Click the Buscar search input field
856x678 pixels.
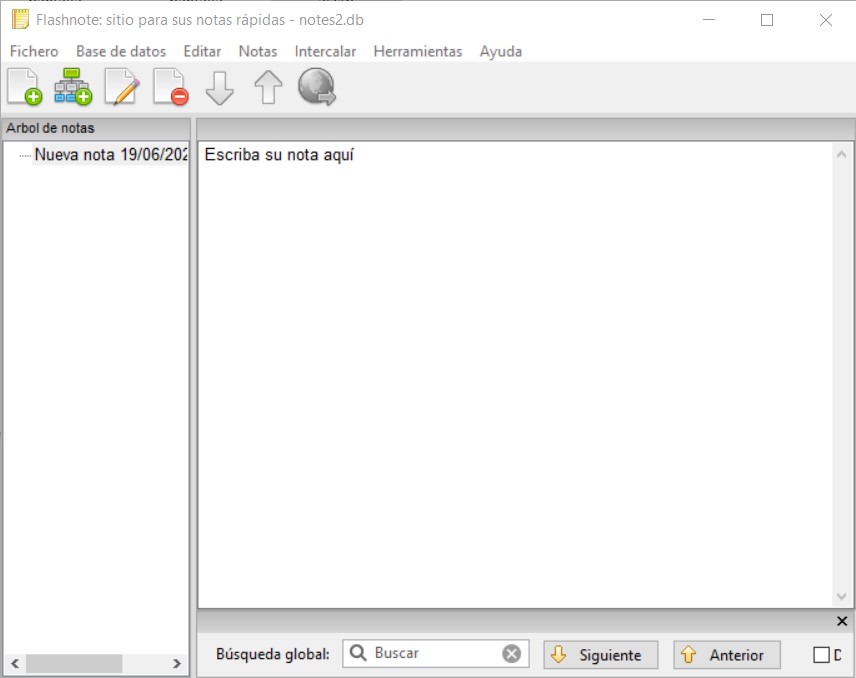click(x=435, y=654)
